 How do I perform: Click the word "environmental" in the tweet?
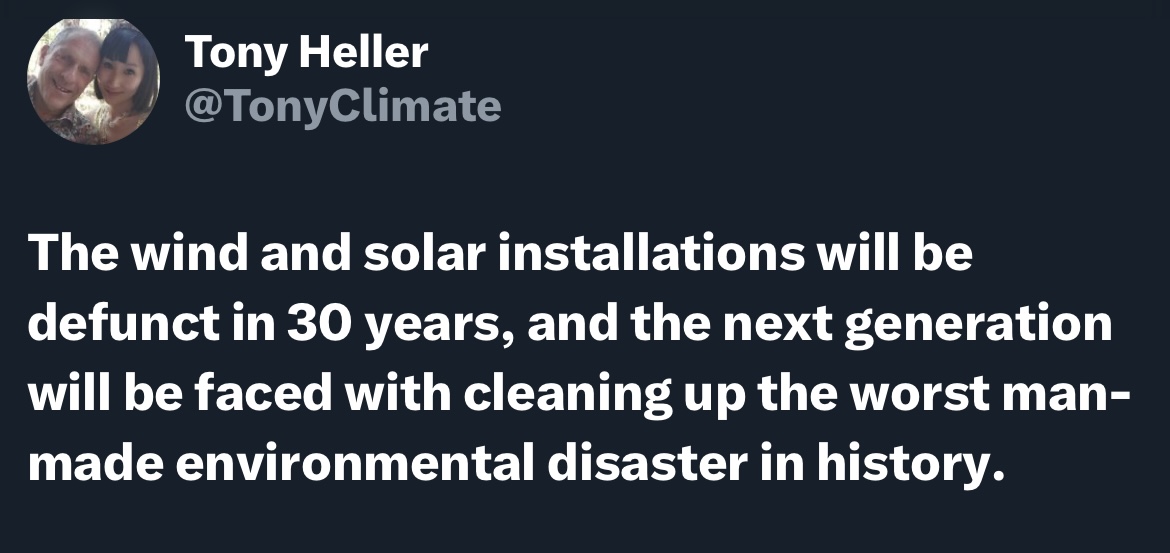(354, 464)
